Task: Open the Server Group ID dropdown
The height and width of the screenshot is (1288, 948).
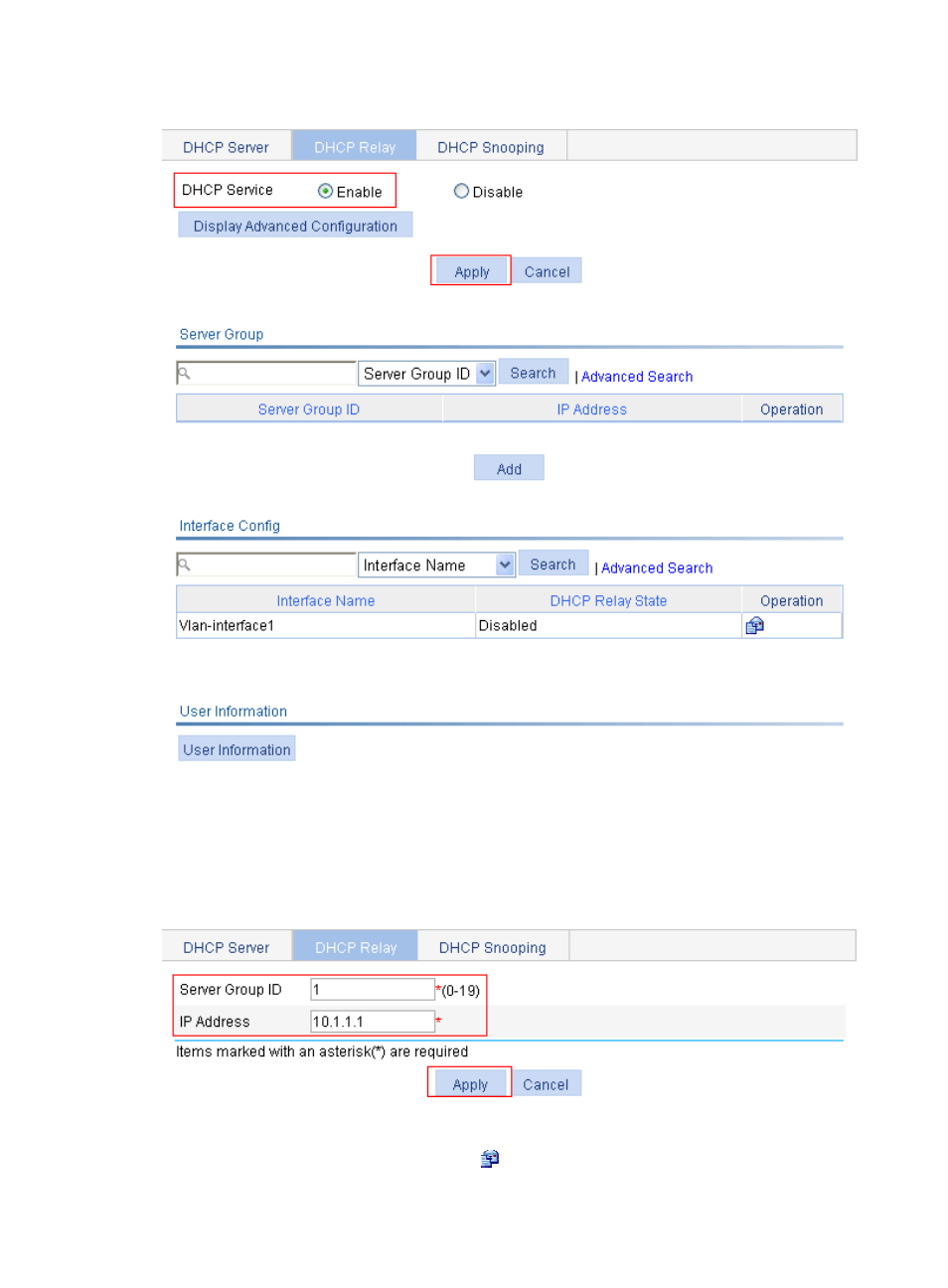Action: 484,374
